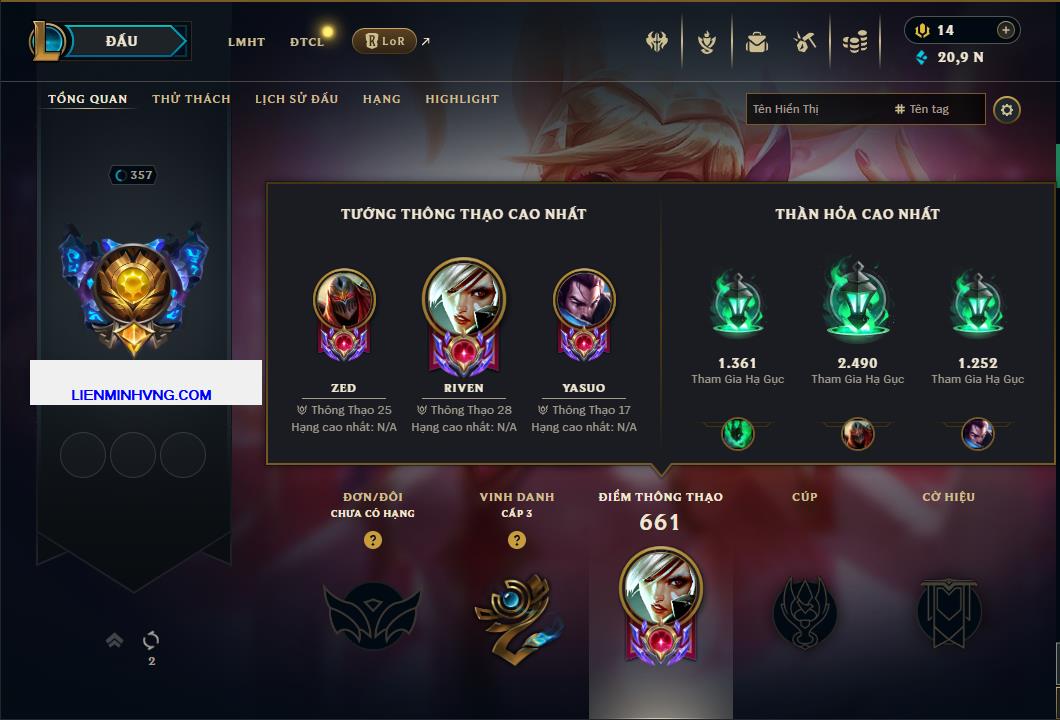Open the backpack items icon
Image resolution: width=1060 pixels, height=720 pixels.
756,43
